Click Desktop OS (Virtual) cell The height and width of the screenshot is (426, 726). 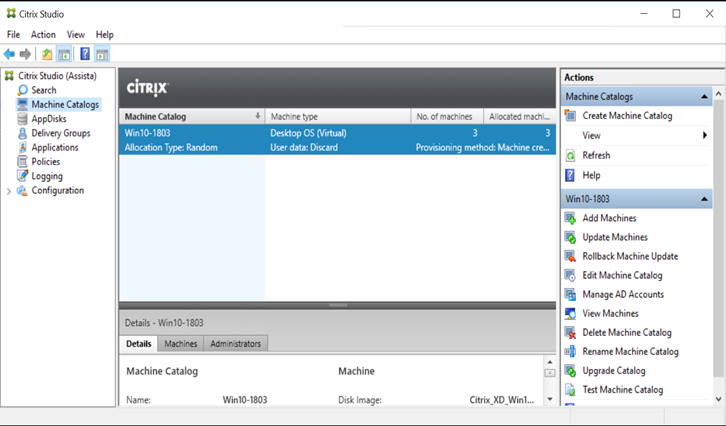308,133
